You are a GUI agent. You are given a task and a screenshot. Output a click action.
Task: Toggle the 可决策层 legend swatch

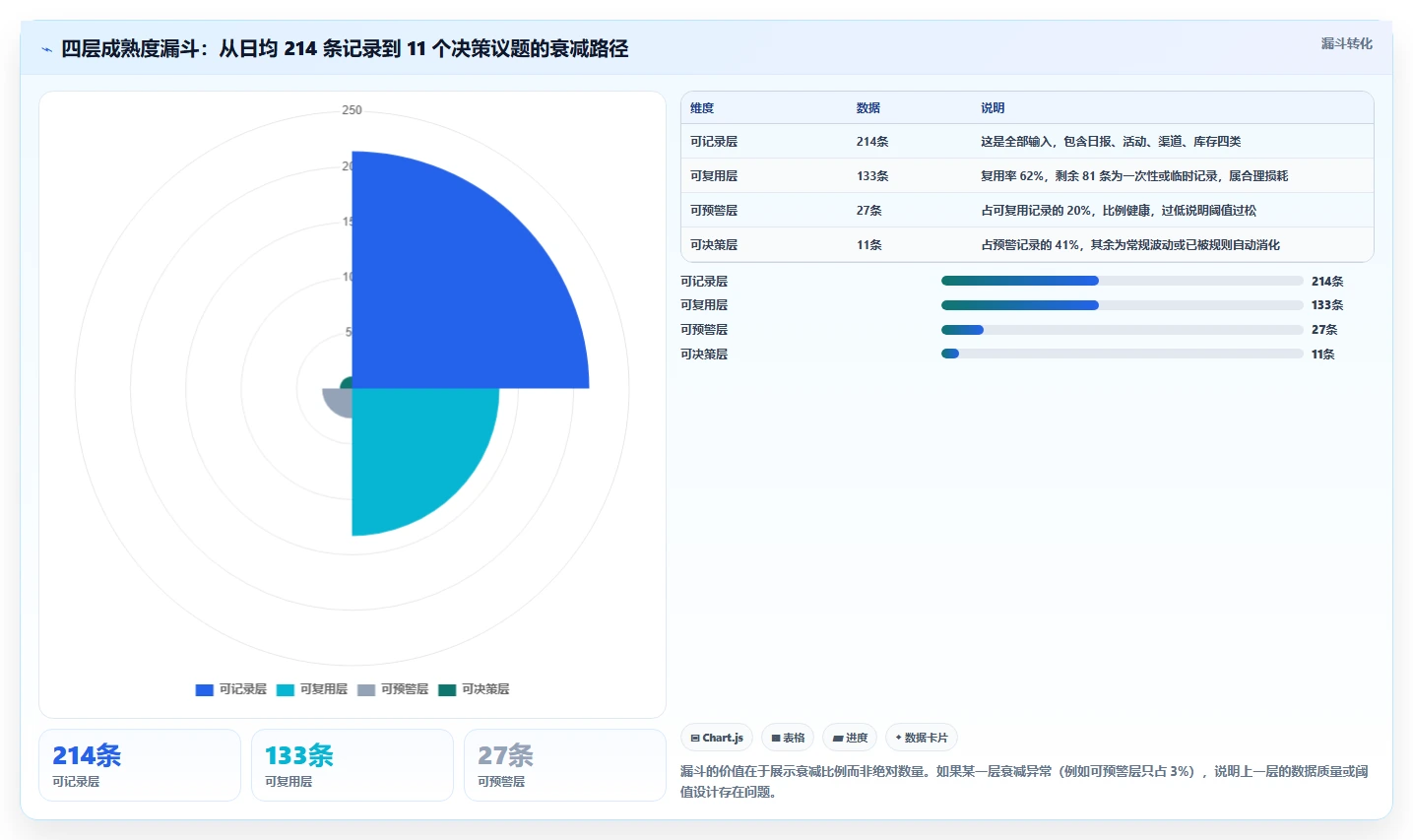click(447, 689)
